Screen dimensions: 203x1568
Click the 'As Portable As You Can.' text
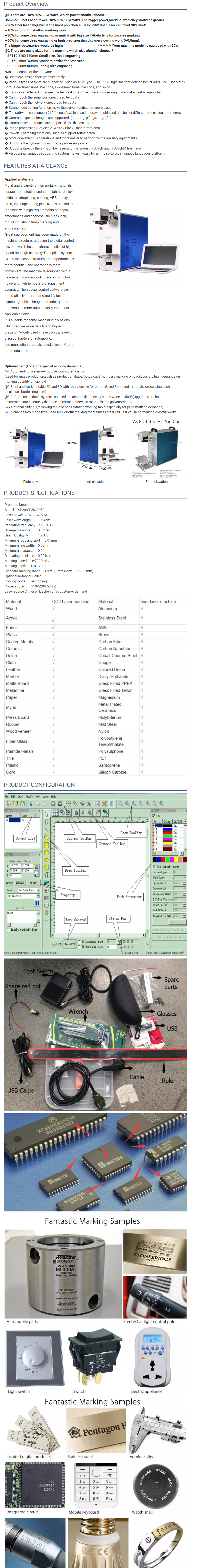157,421
